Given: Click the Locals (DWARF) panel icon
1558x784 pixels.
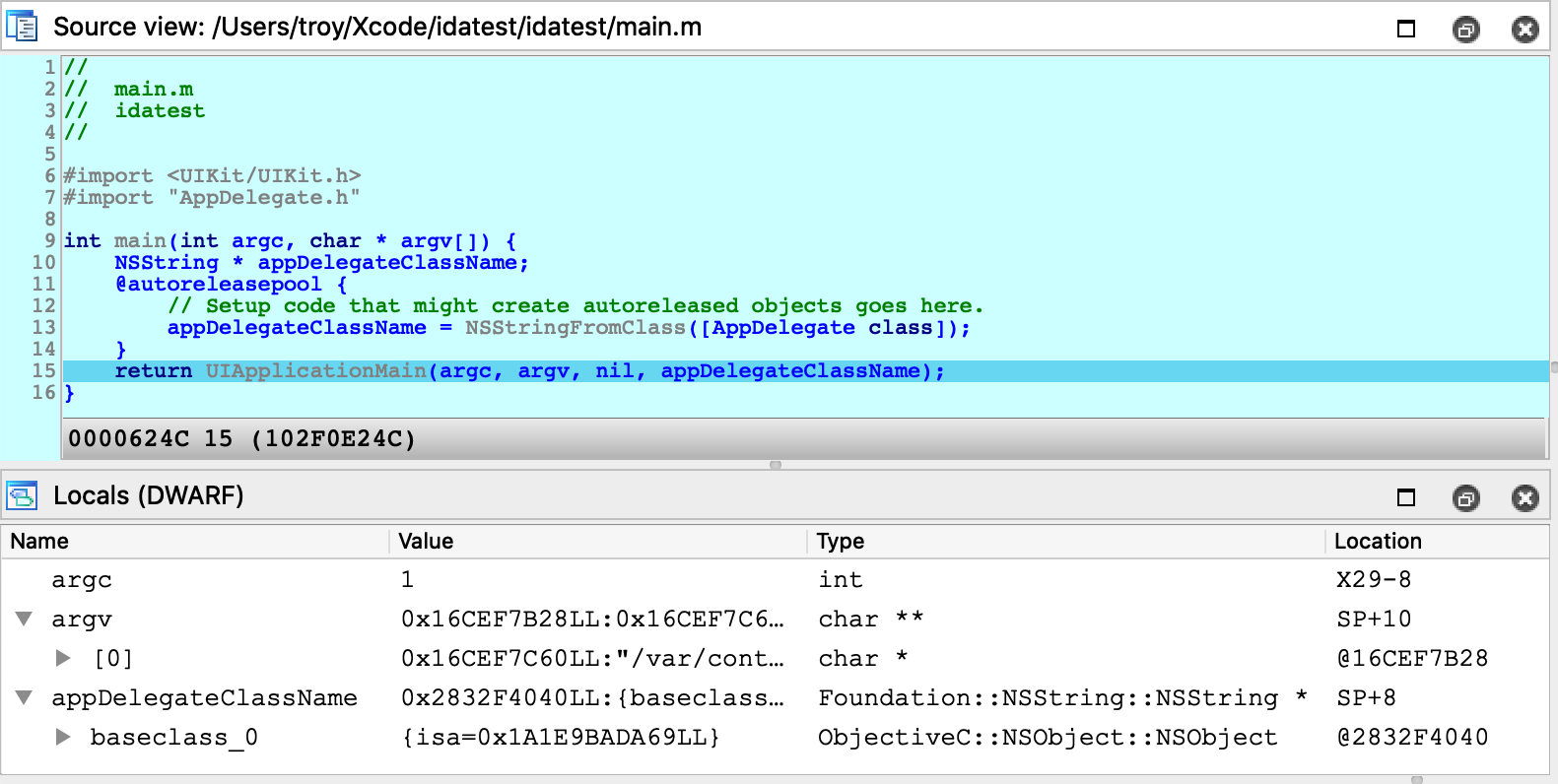Looking at the screenshot, I should pyautogui.click(x=22, y=495).
